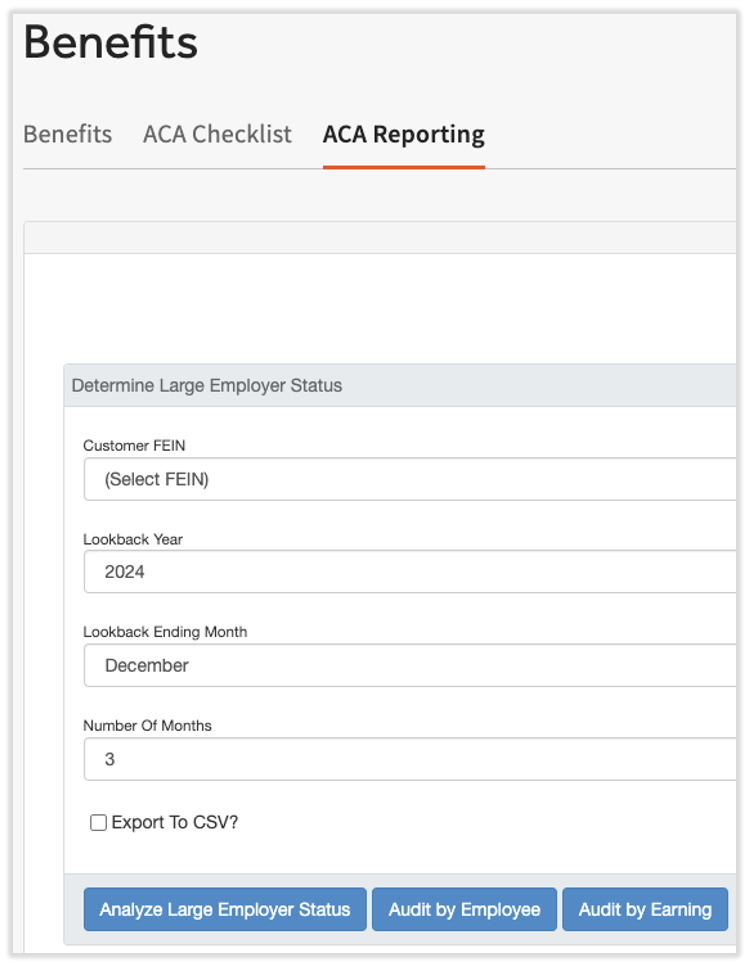
Task: Select the value 3 in Number Of Months
Action: tap(400, 758)
